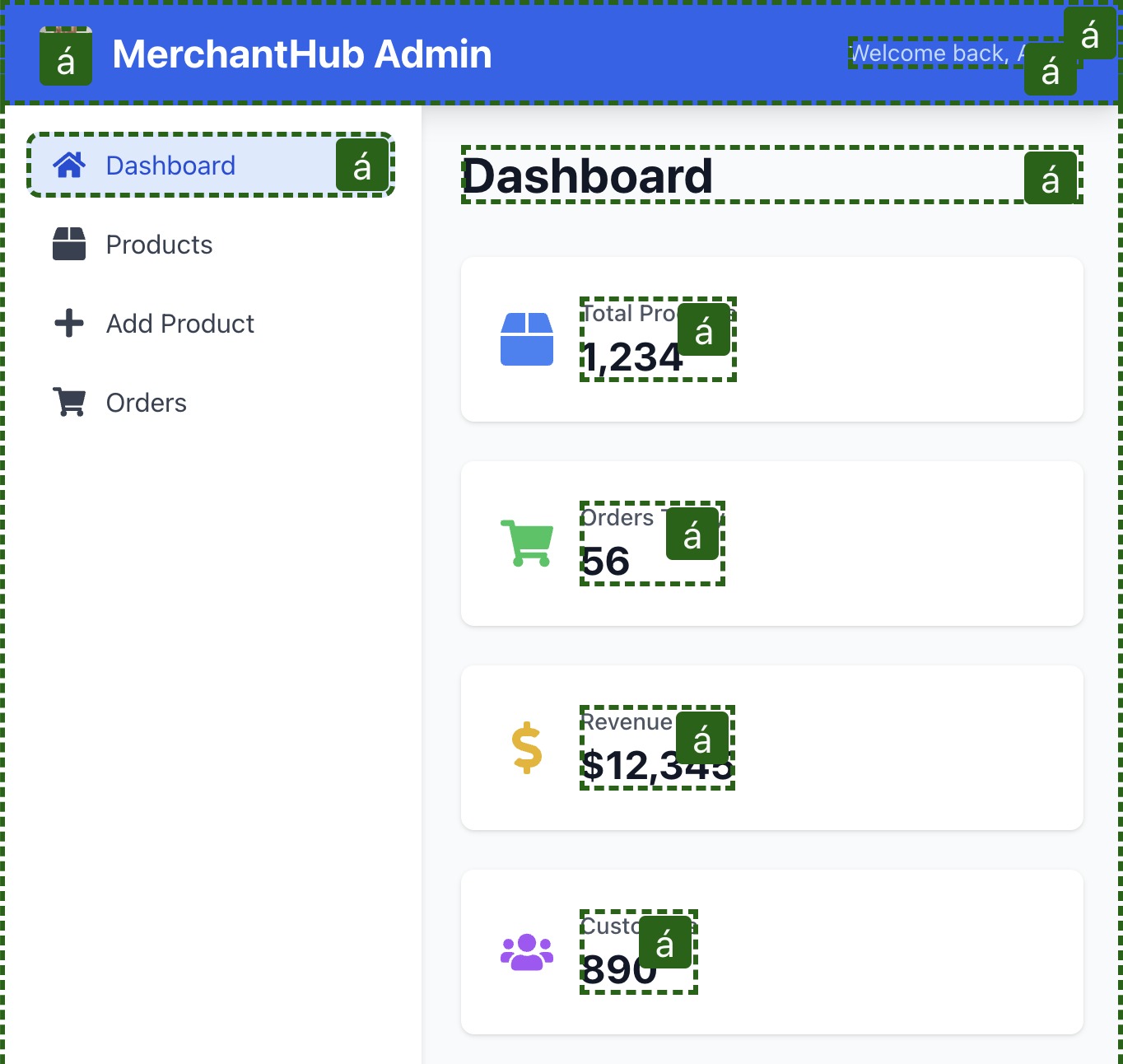The height and width of the screenshot is (1064, 1123).
Task: Click the Total Products count of 1,234
Action: click(634, 357)
